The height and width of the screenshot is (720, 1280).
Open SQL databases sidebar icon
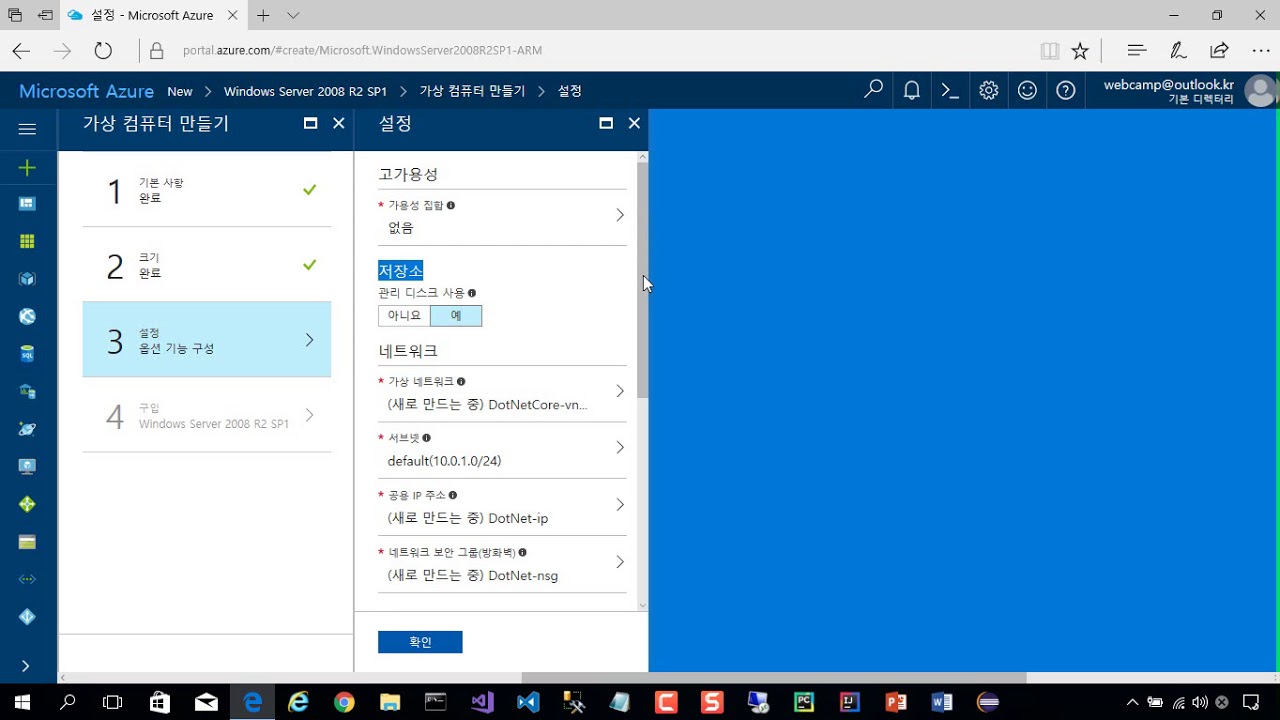[x=27, y=354]
